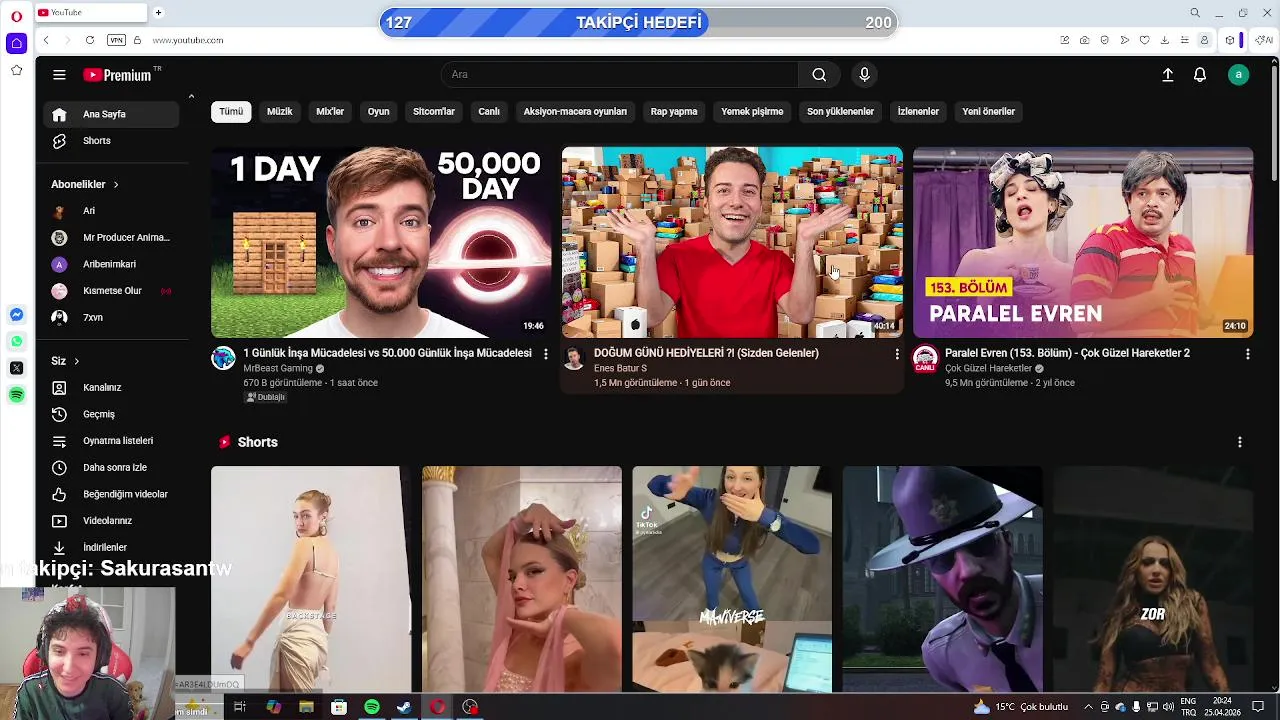Expand Siz section chevron
The image size is (1280, 720).
[x=76, y=361]
